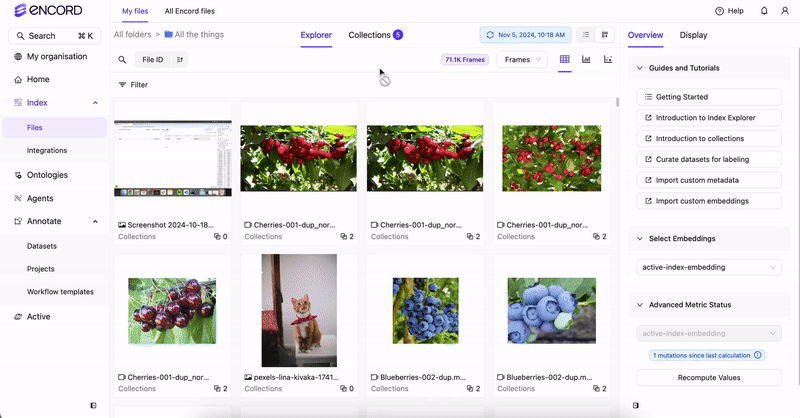800x418 pixels.
Task: Click the refresh timestamp Nov 5, 2024 button
Action: tap(525, 35)
